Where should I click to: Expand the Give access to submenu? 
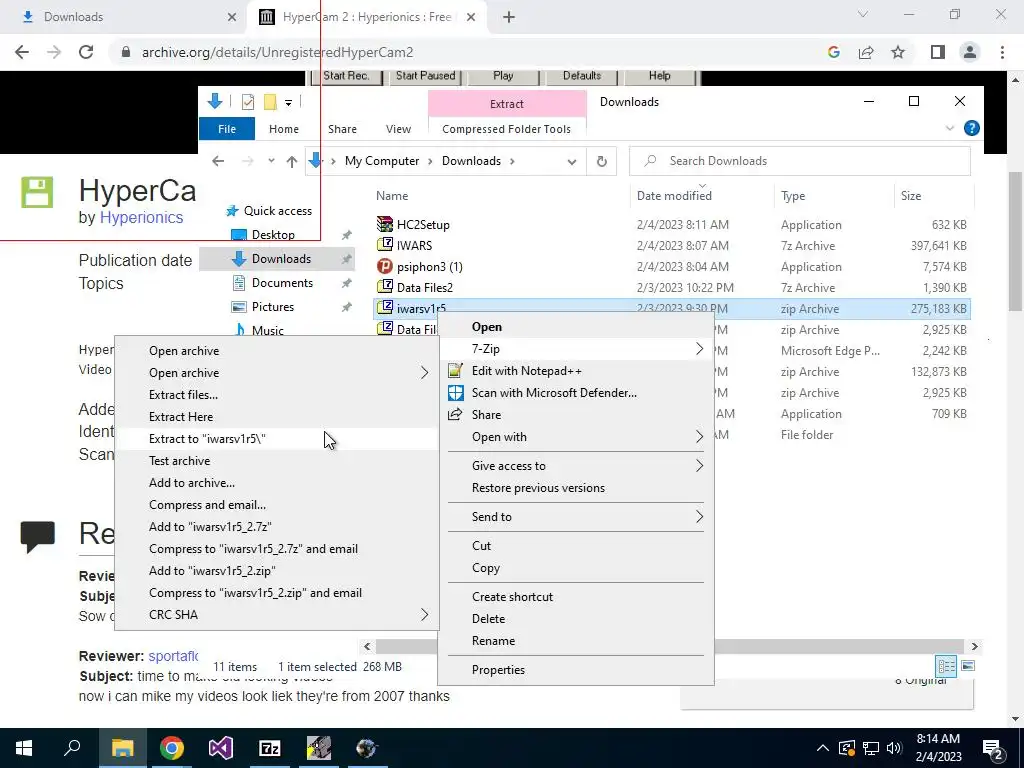[699, 466]
